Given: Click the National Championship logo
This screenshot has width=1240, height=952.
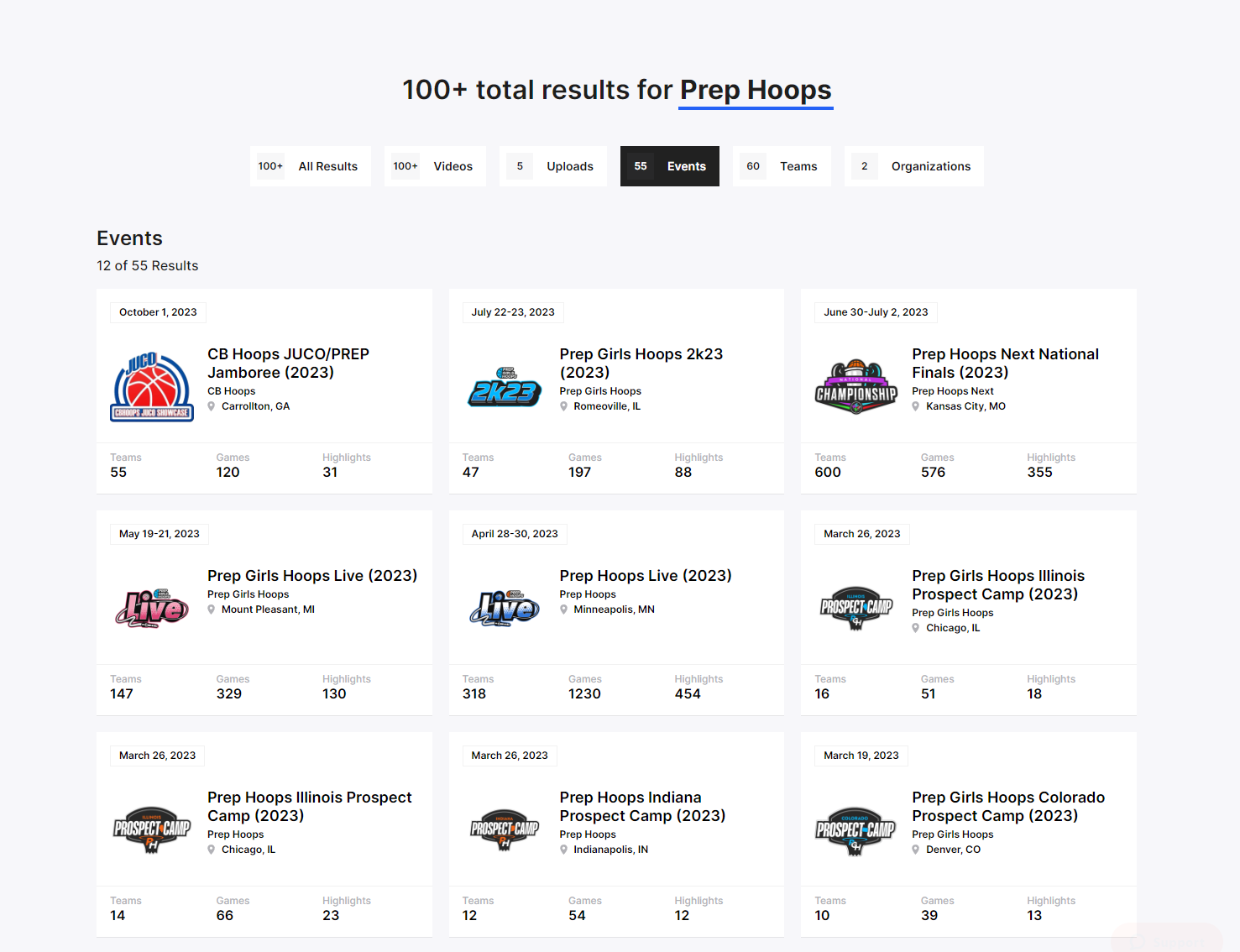Looking at the screenshot, I should pyautogui.click(x=856, y=387).
